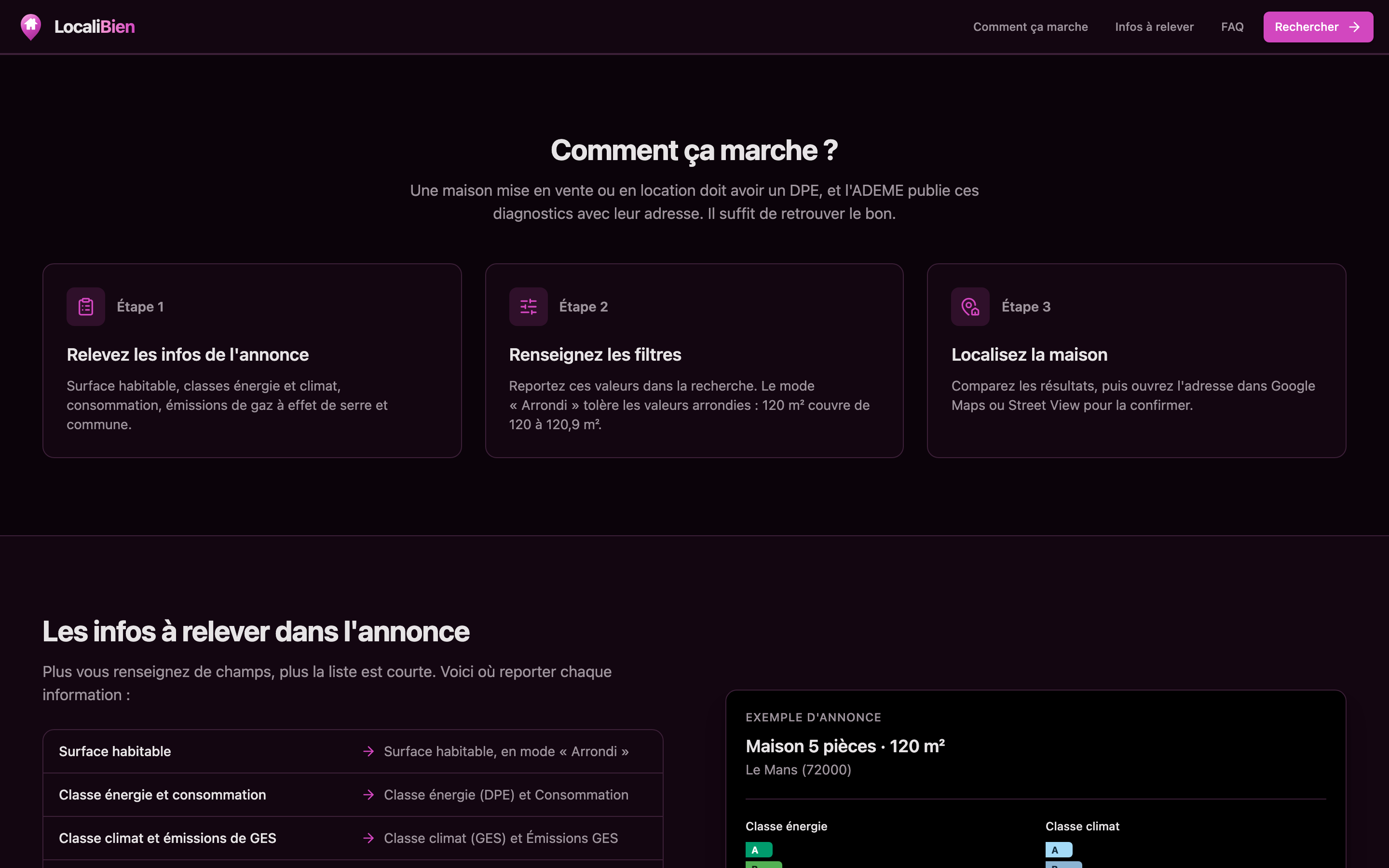
Task: Click Classe climat et émissions de GES label
Action: tap(168, 838)
